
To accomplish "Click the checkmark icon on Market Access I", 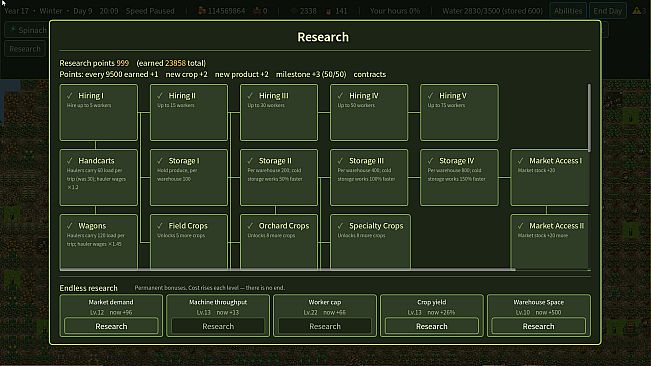I will (x=520, y=161).
